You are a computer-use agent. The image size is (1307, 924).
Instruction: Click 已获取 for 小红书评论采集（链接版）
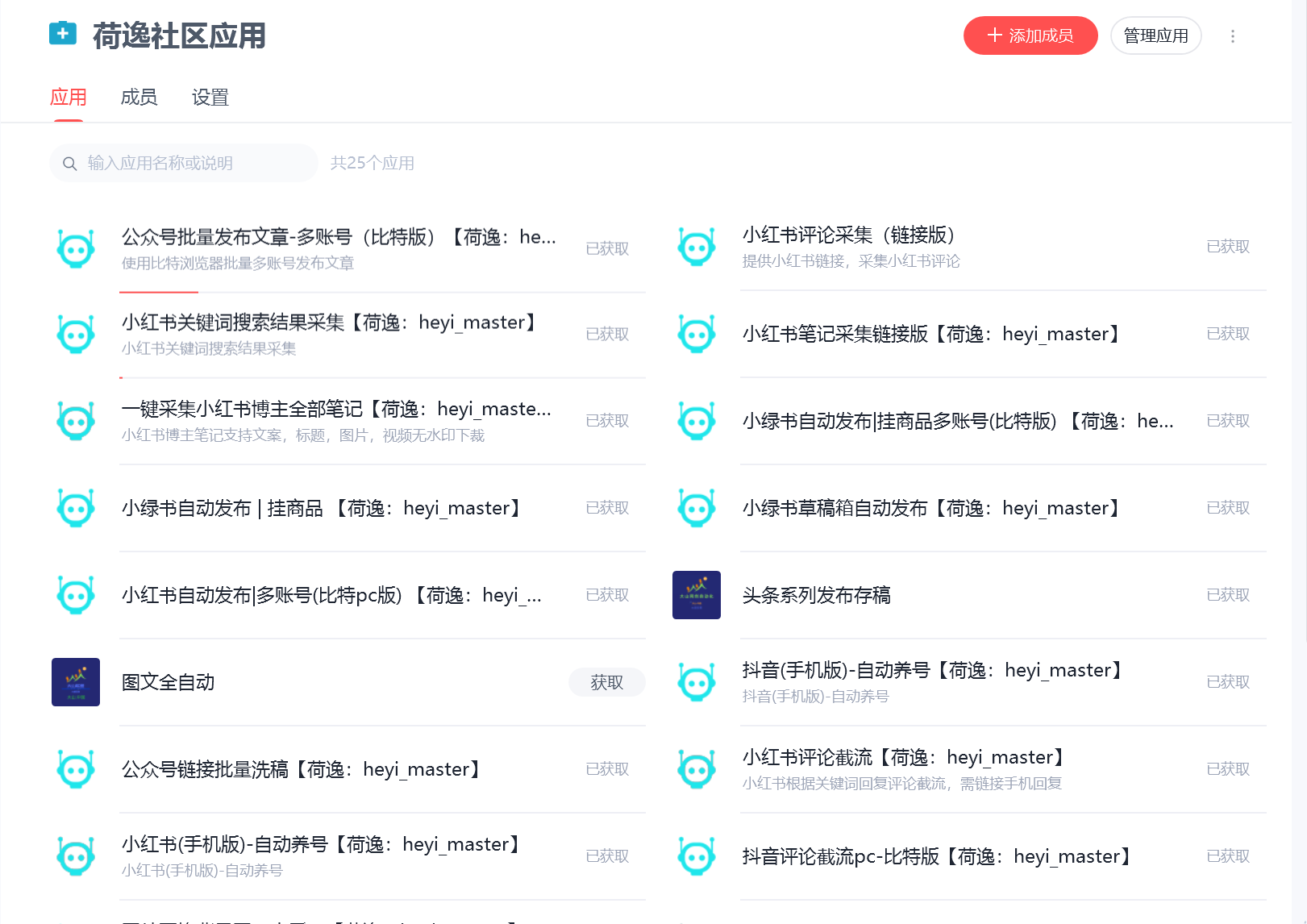pyautogui.click(x=1228, y=246)
